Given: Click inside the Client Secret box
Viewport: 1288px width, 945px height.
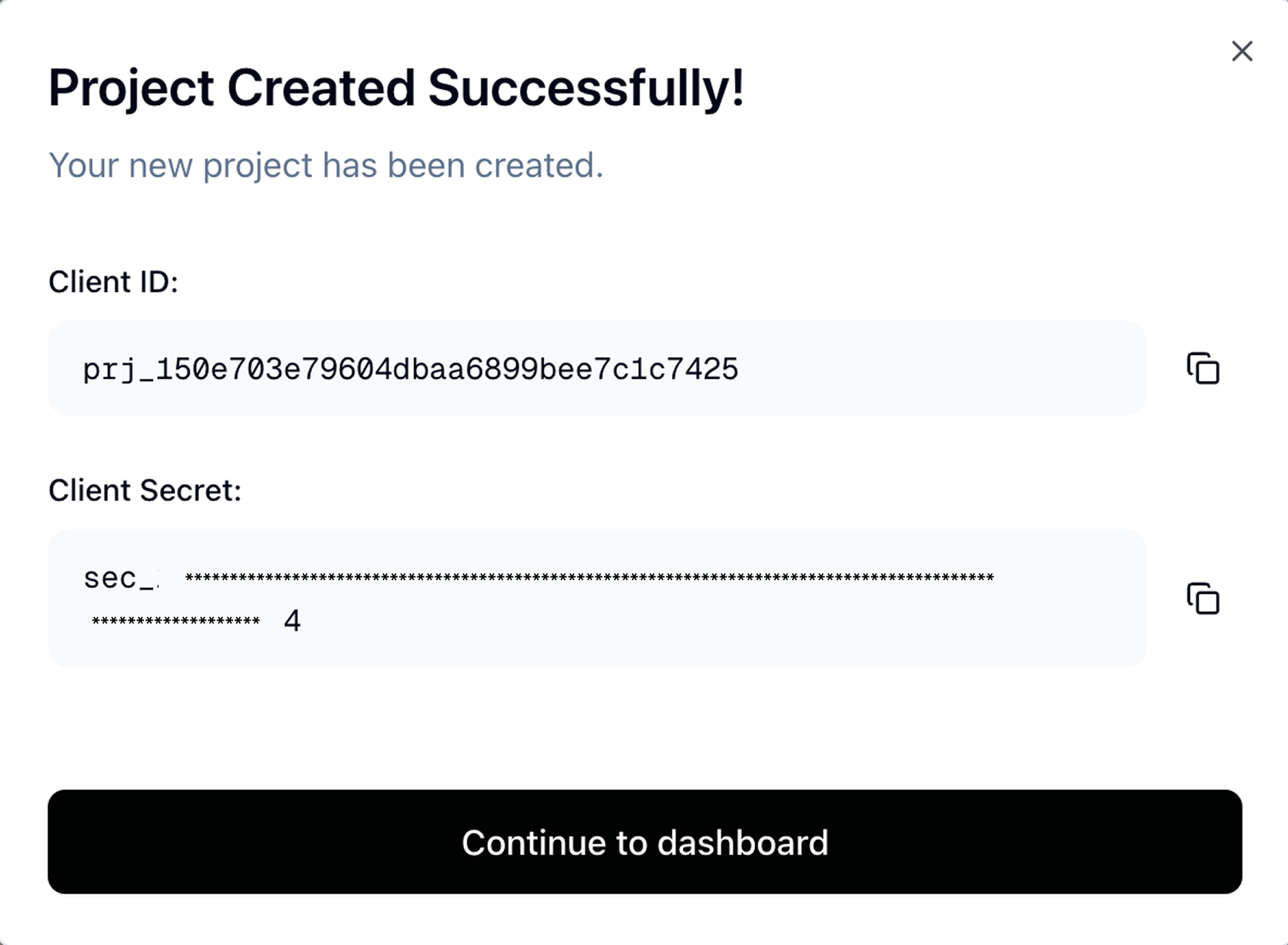Looking at the screenshot, I should point(597,598).
